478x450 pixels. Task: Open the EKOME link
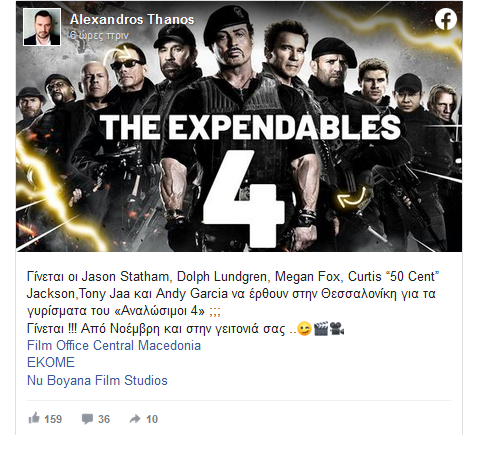pyautogui.click(x=51, y=362)
